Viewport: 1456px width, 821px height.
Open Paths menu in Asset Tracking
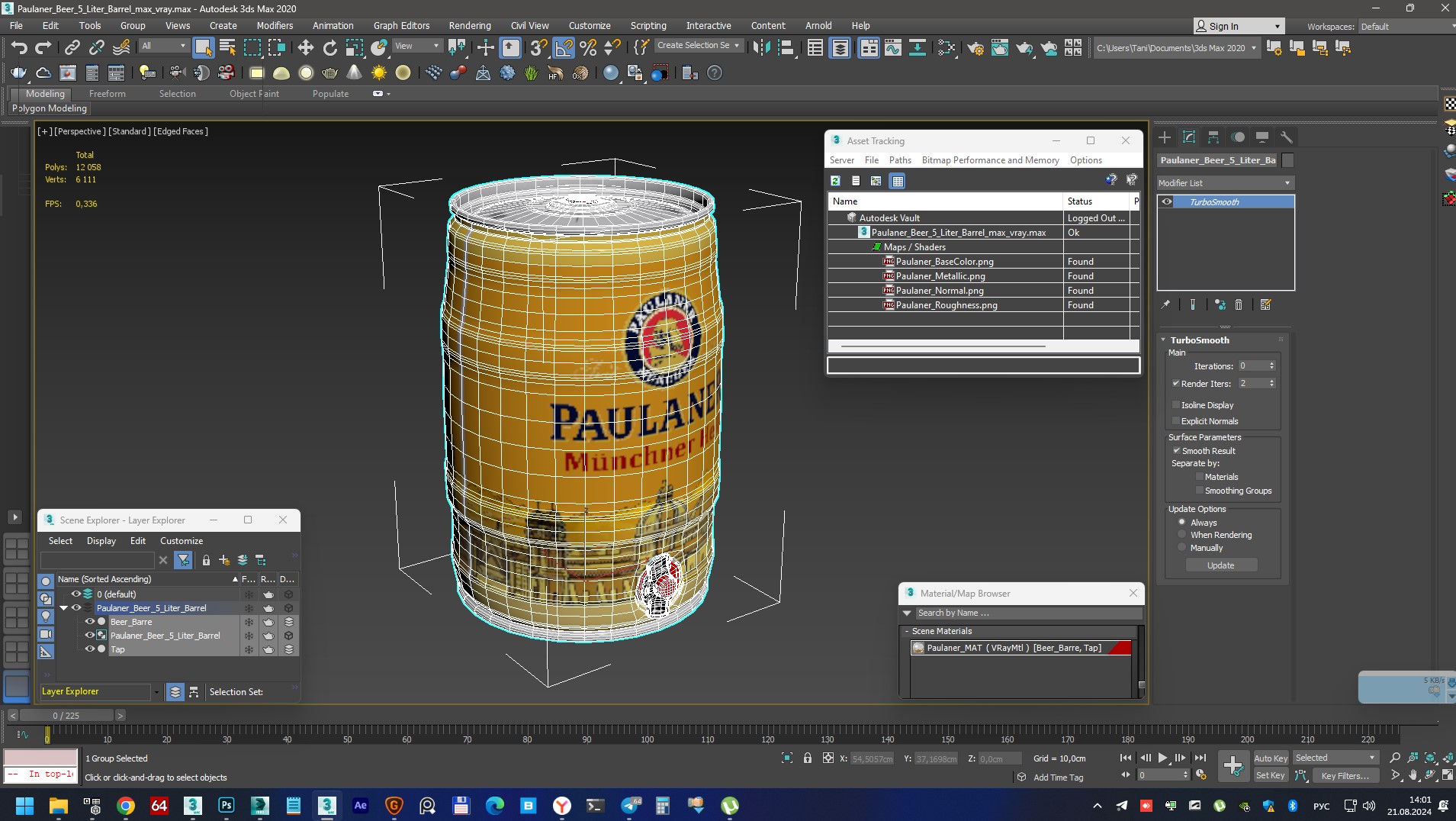tap(900, 160)
